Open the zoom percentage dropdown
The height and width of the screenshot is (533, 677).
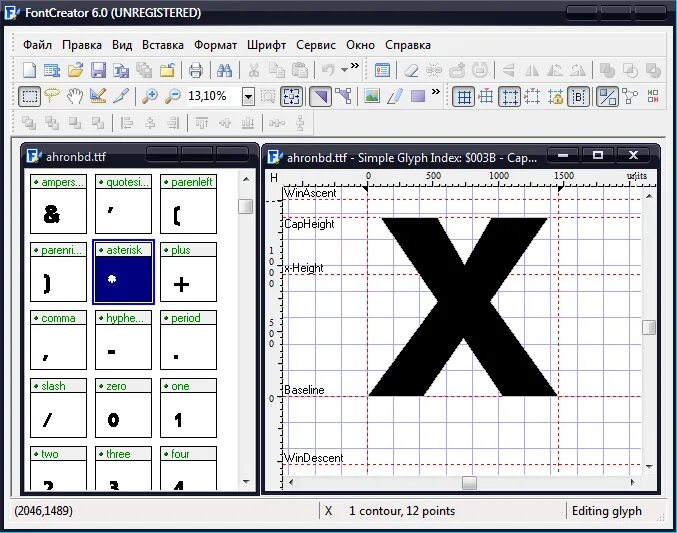[248, 96]
